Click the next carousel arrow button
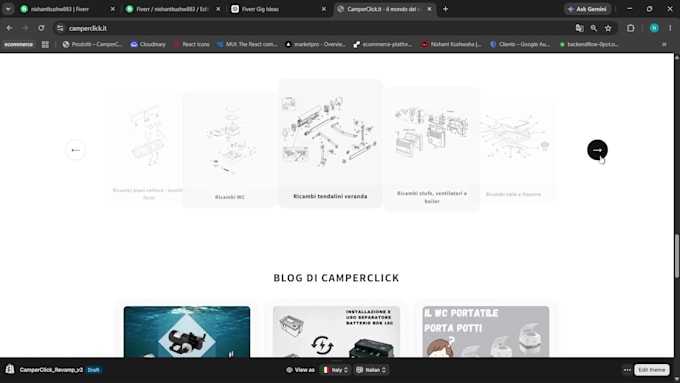The width and height of the screenshot is (680, 383). (x=597, y=150)
